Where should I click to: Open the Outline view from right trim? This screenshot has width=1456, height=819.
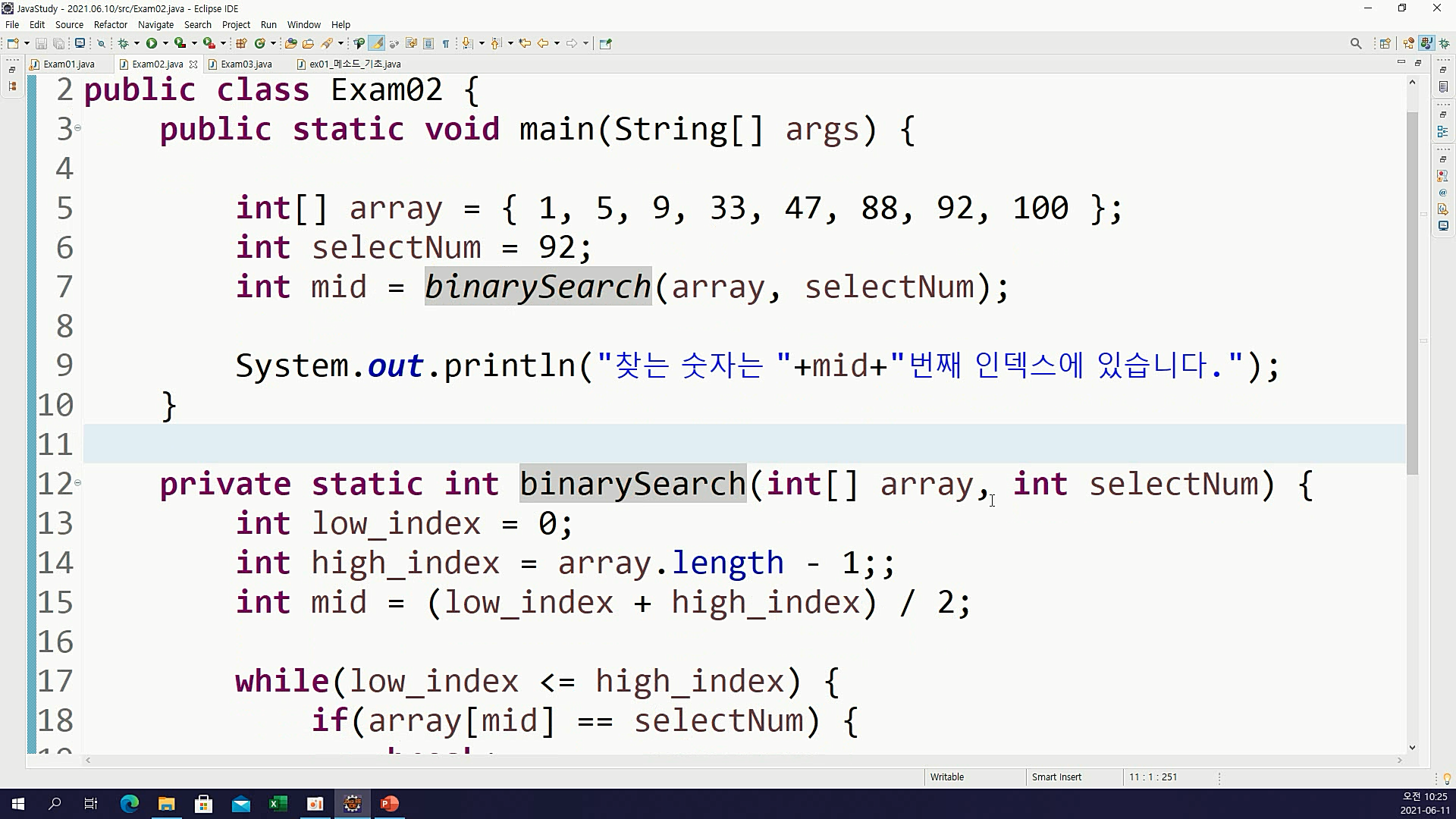point(1443,131)
